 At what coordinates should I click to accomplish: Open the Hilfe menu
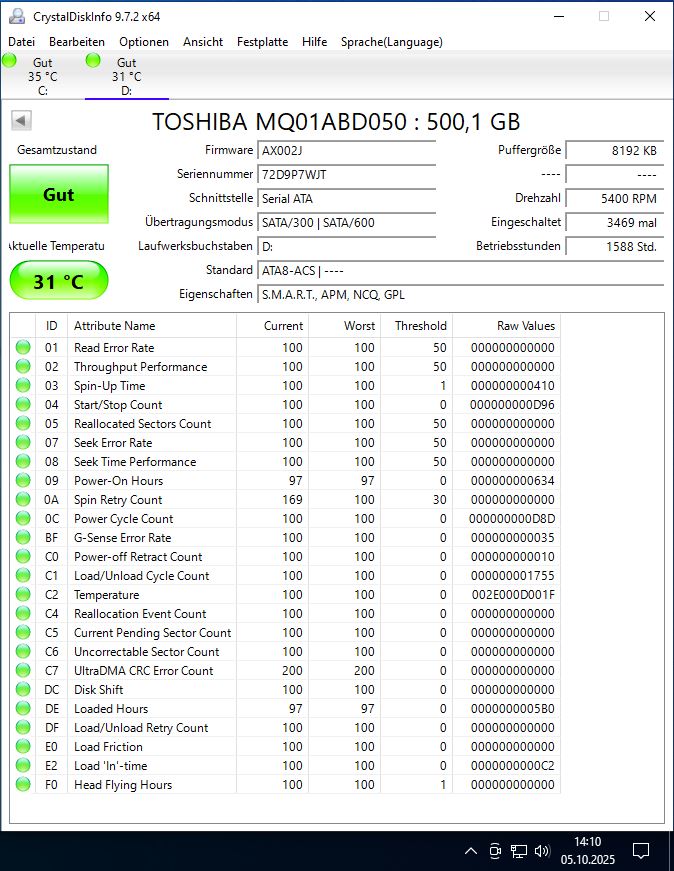click(314, 42)
